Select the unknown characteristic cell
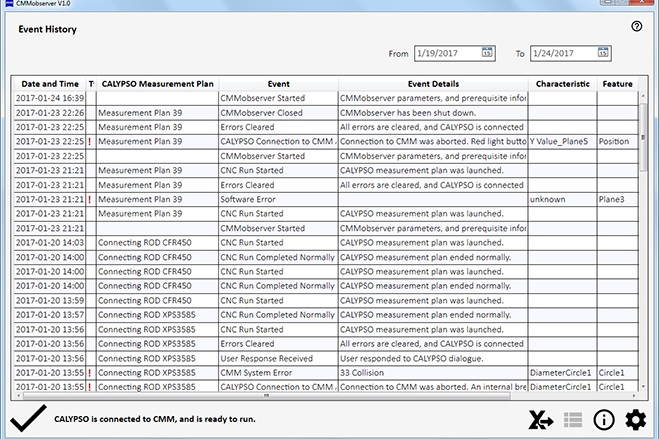This screenshot has width=659, height=439. click(562, 200)
